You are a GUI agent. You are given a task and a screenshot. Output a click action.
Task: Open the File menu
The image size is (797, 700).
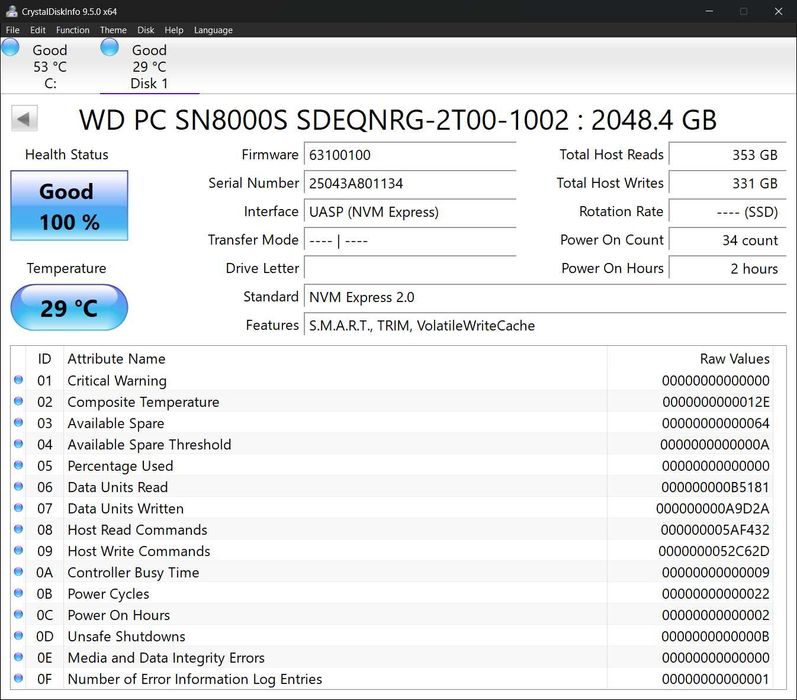(12, 30)
